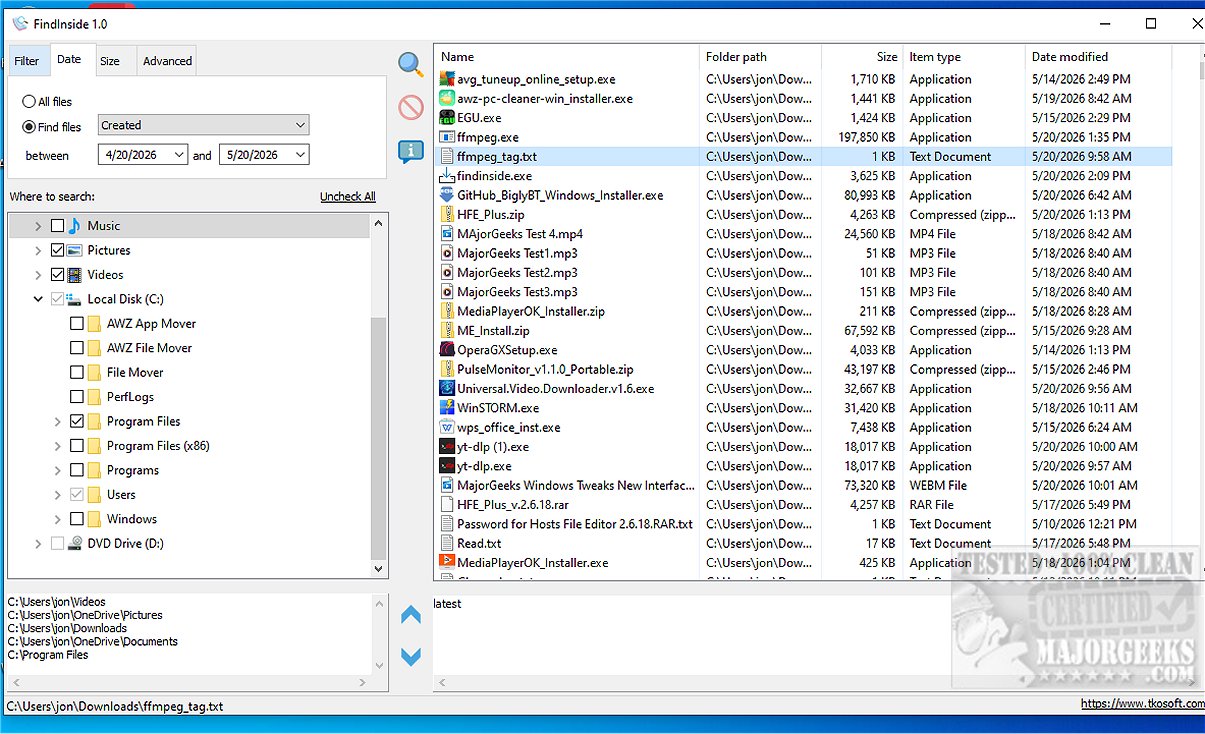Sort results by Folder path header
This screenshot has height=734, width=1205.
[x=760, y=57]
